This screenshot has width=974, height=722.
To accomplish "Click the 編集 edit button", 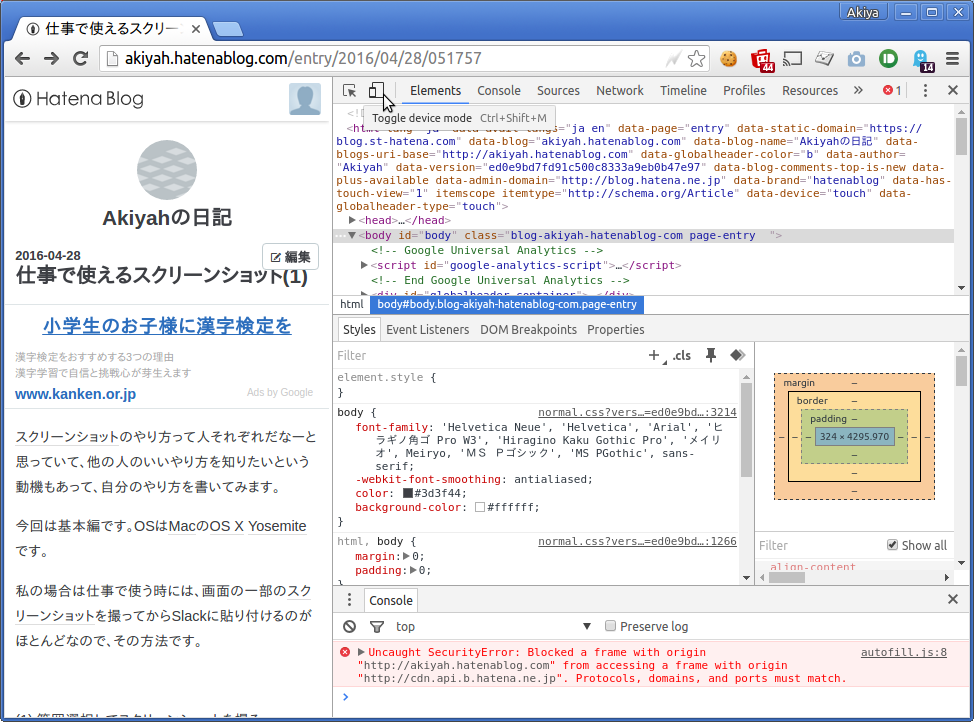I will pyautogui.click(x=291, y=257).
